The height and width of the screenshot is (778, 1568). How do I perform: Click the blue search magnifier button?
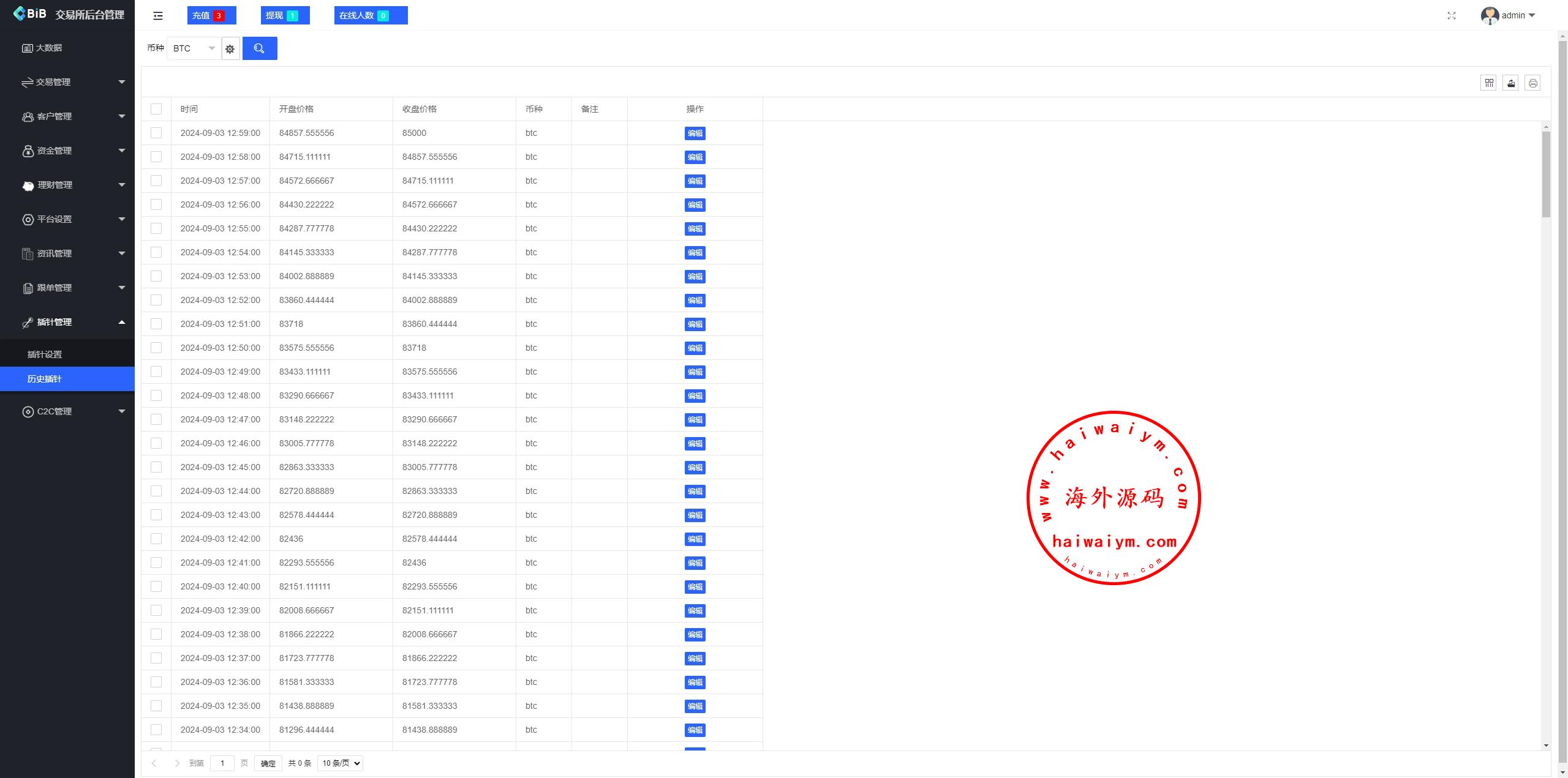(x=260, y=48)
